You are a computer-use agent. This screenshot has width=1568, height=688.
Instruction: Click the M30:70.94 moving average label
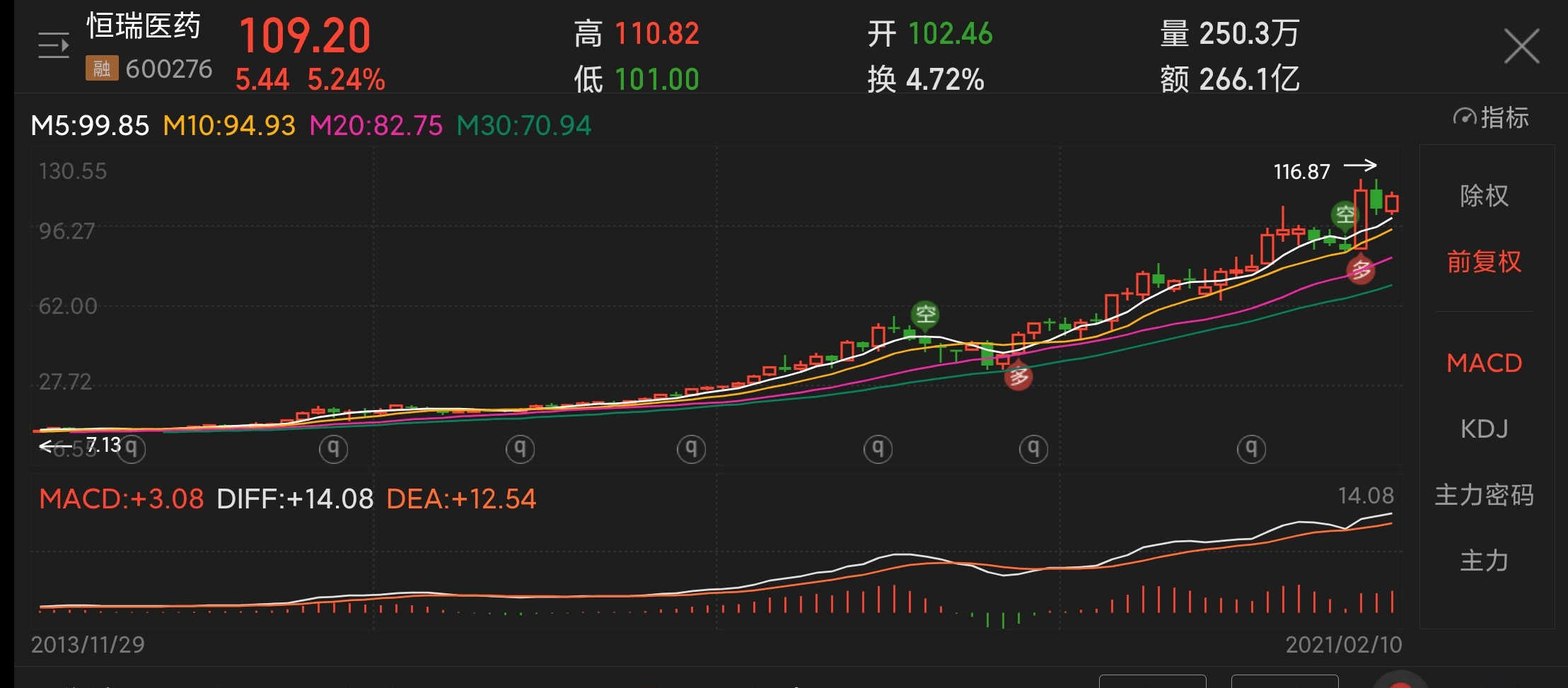tap(524, 126)
